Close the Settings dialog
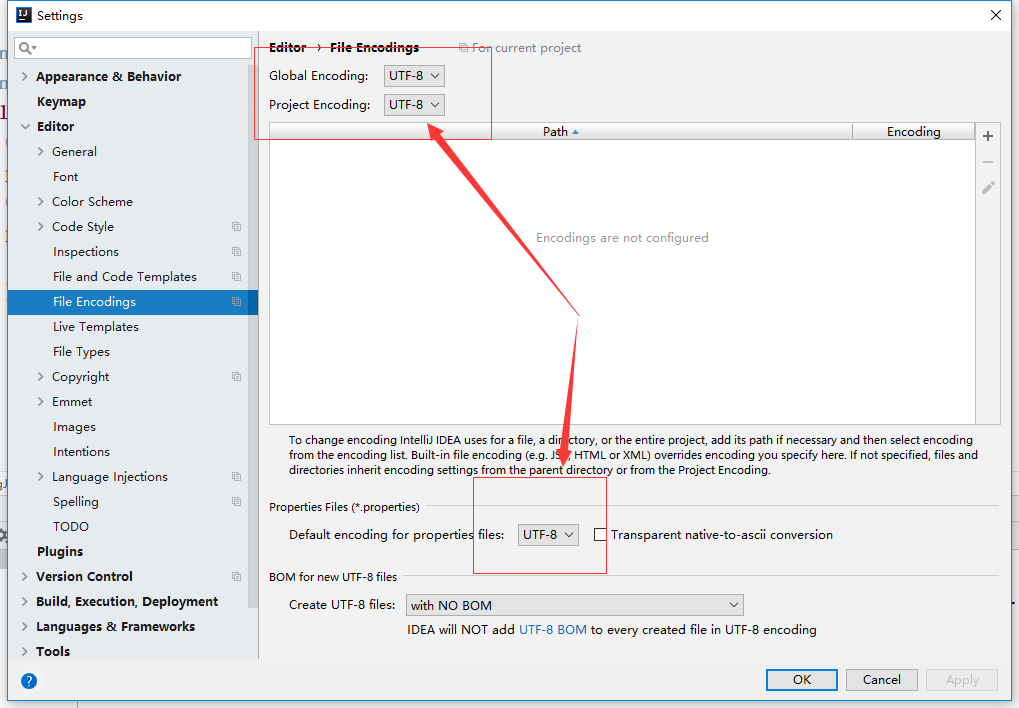1019x708 pixels. click(x=996, y=15)
